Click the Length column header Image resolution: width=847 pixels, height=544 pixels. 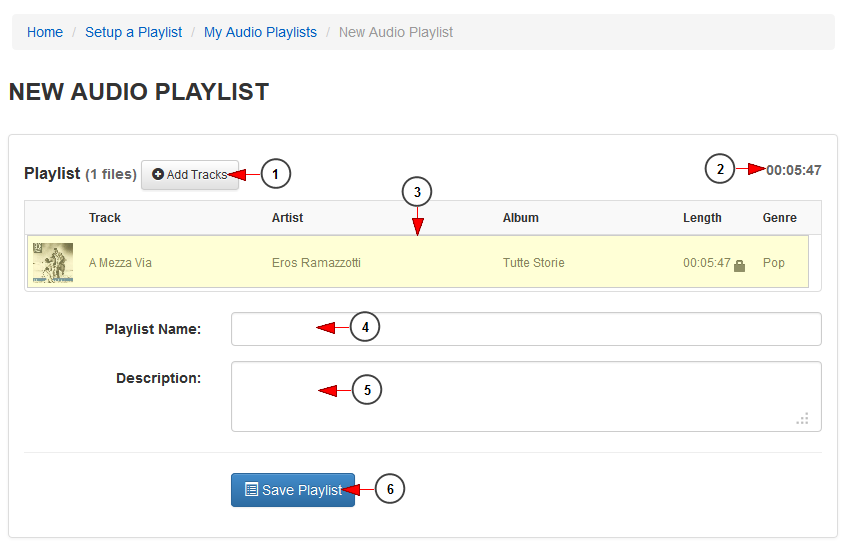pos(702,218)
